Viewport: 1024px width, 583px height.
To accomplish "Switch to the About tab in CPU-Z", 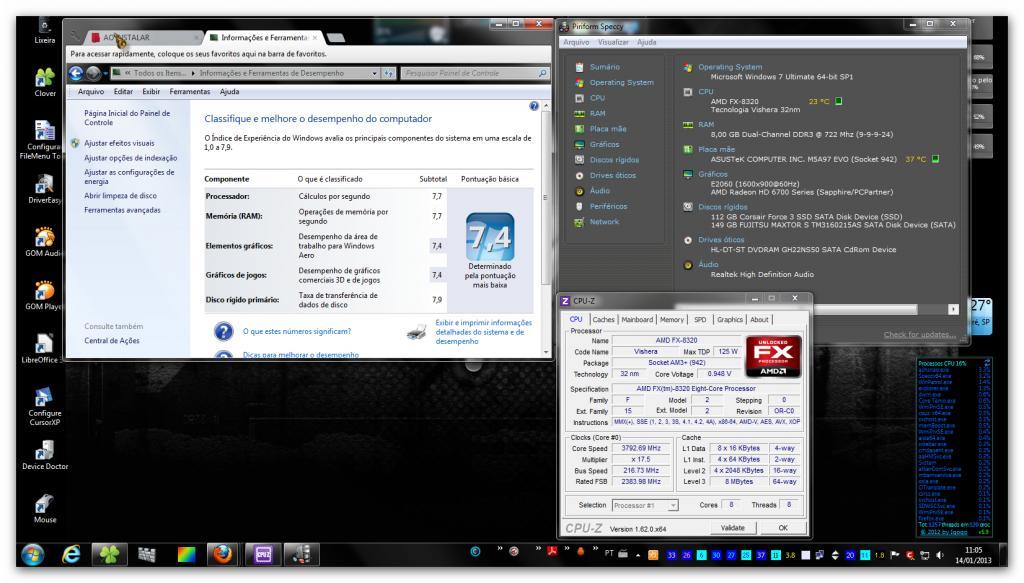I will [x=760, y=320].
